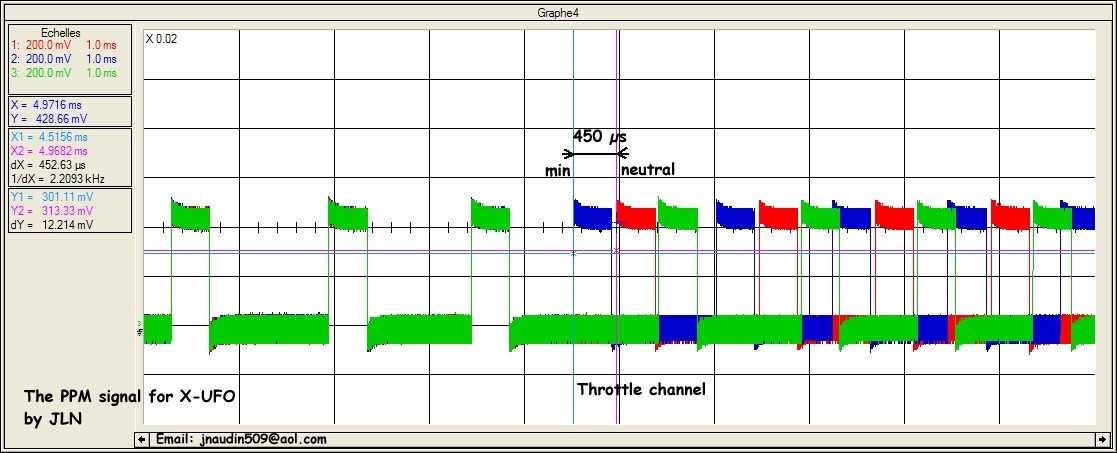Select channel 3 scale '200.0 mV' in green

click(46, 73)
